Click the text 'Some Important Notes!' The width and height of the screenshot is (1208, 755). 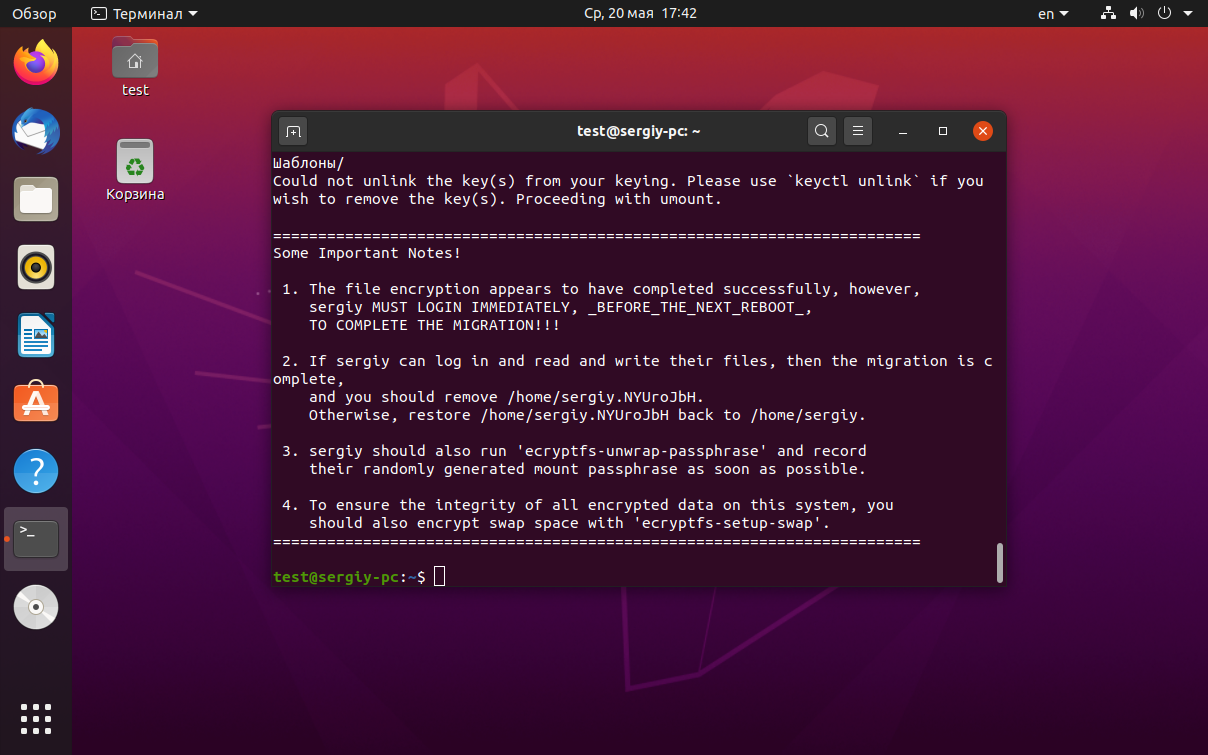(x=367, y=253)
